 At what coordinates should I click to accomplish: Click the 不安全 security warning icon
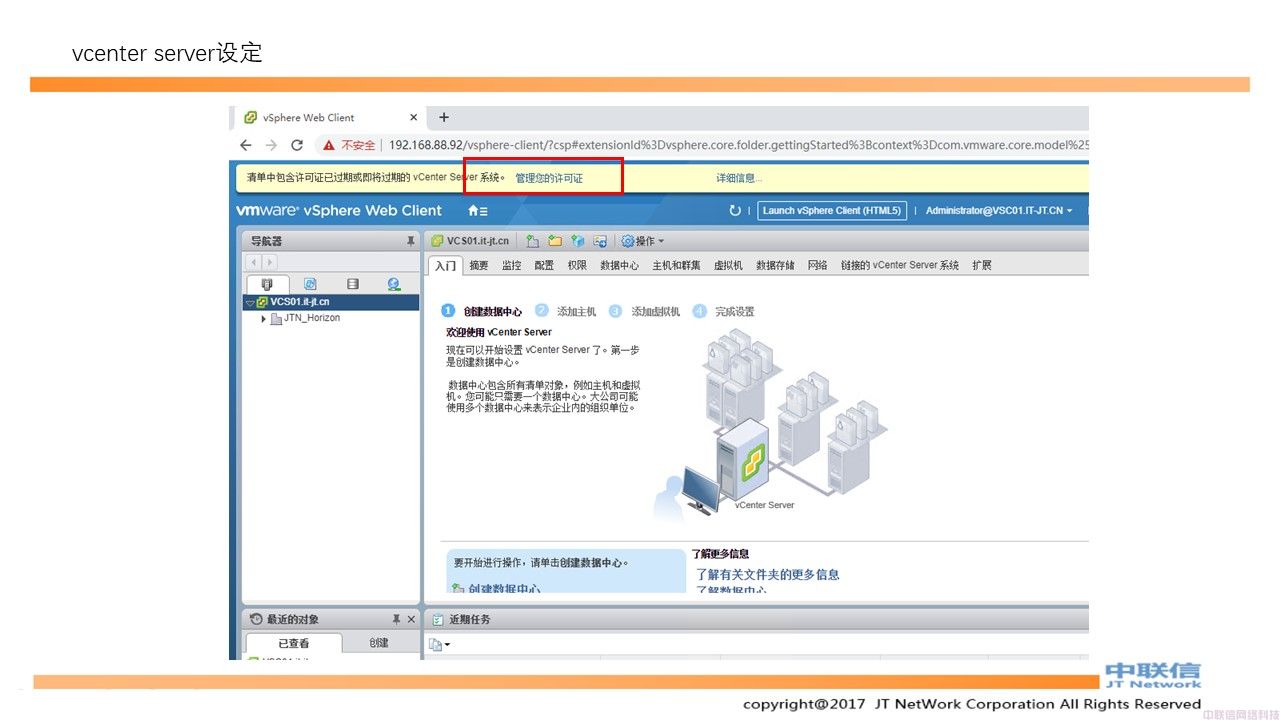(329, 145)
